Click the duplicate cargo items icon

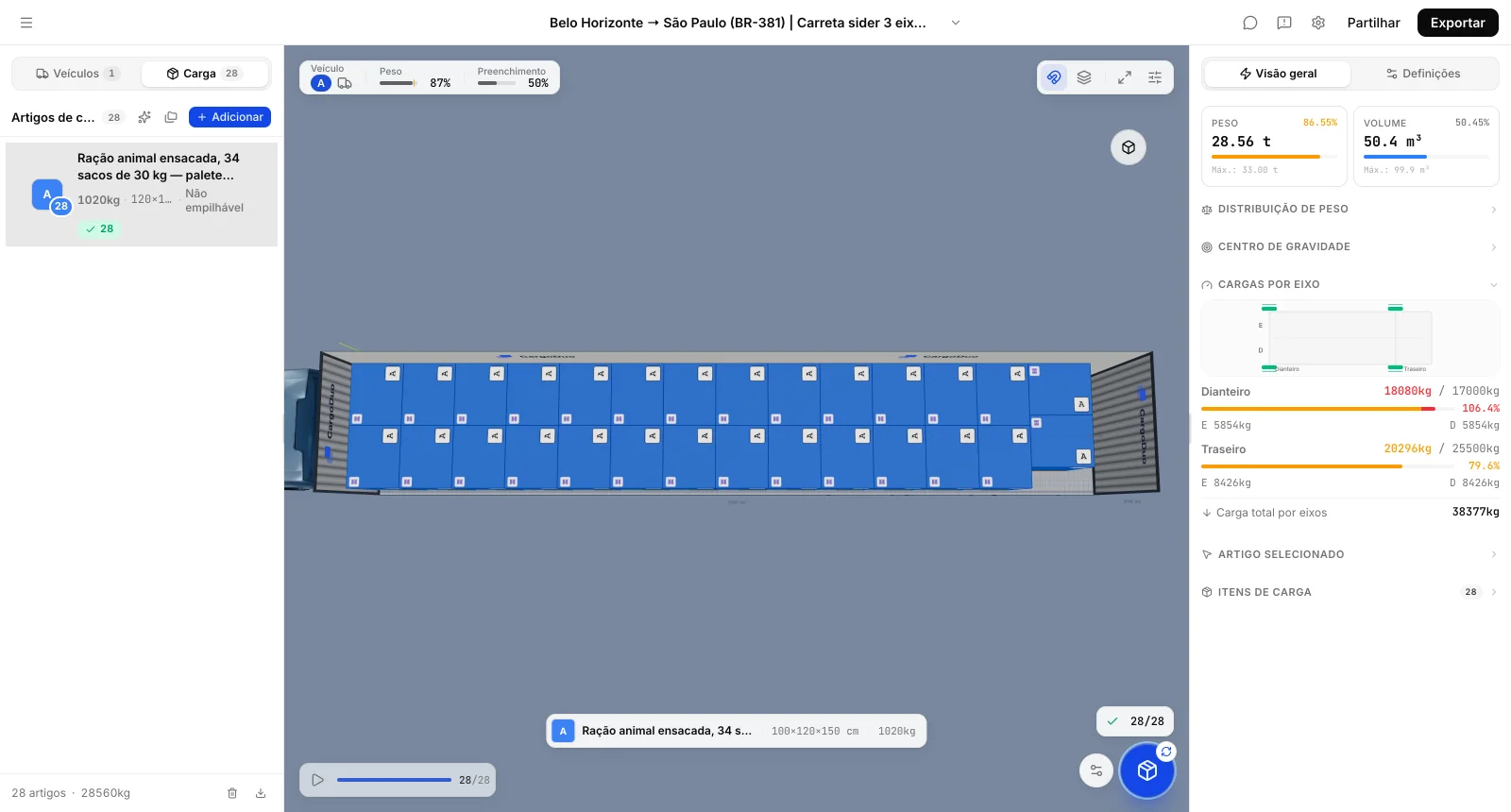pos(171,117)
